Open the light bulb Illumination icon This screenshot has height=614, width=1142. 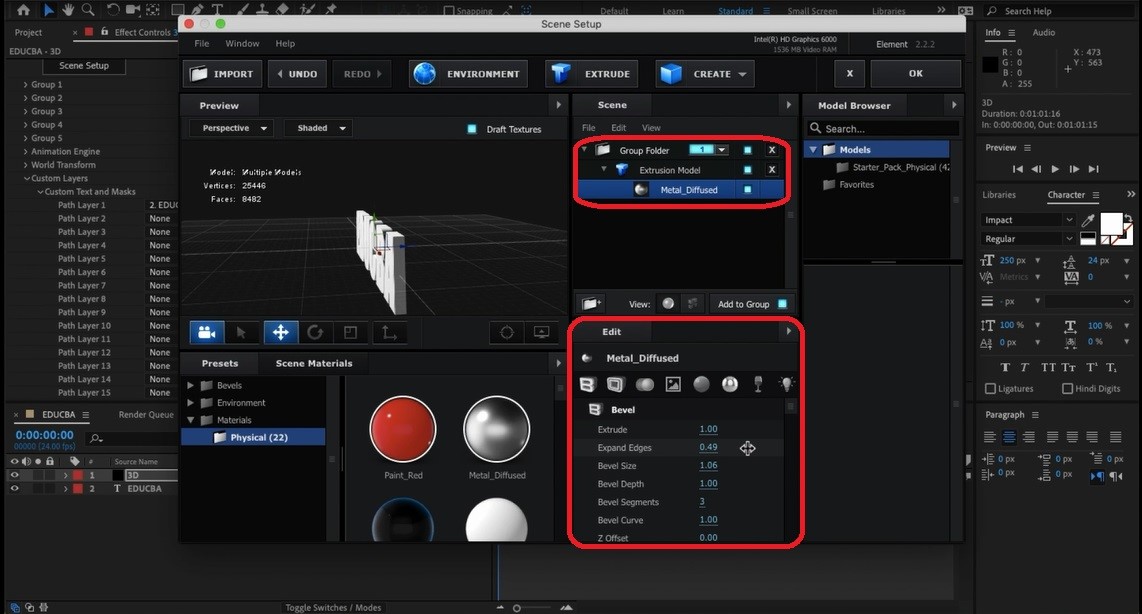(787, 384)
